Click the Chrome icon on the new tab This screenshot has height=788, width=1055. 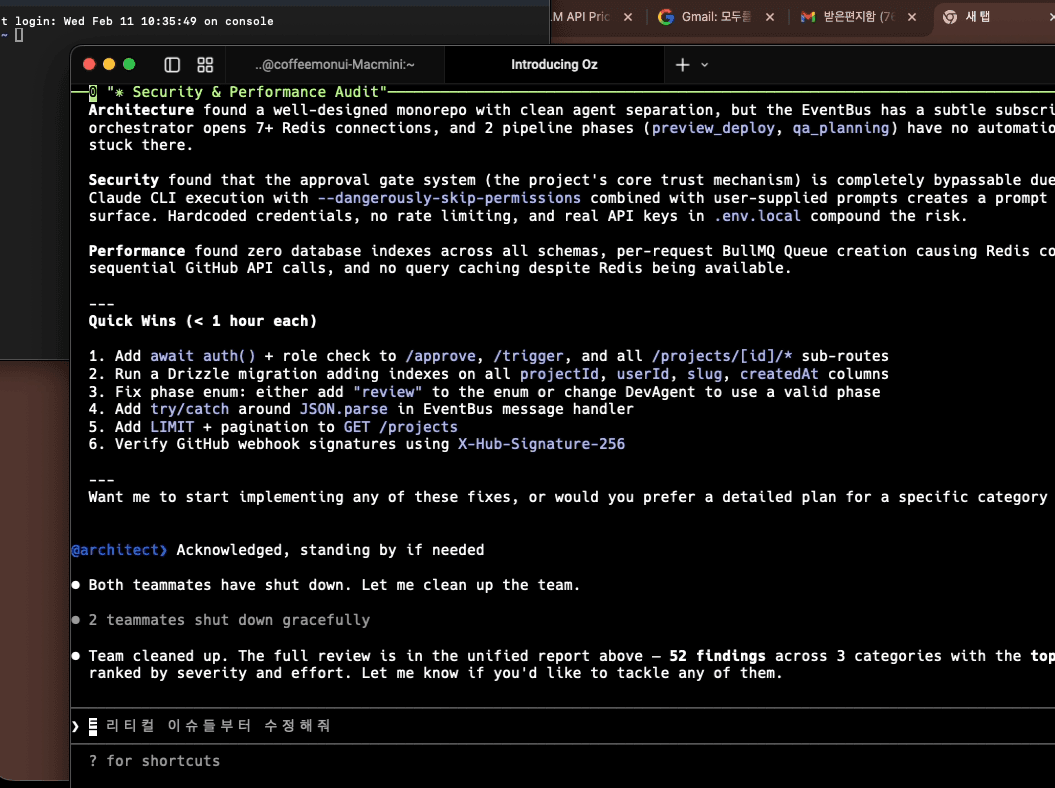point(949,17)
